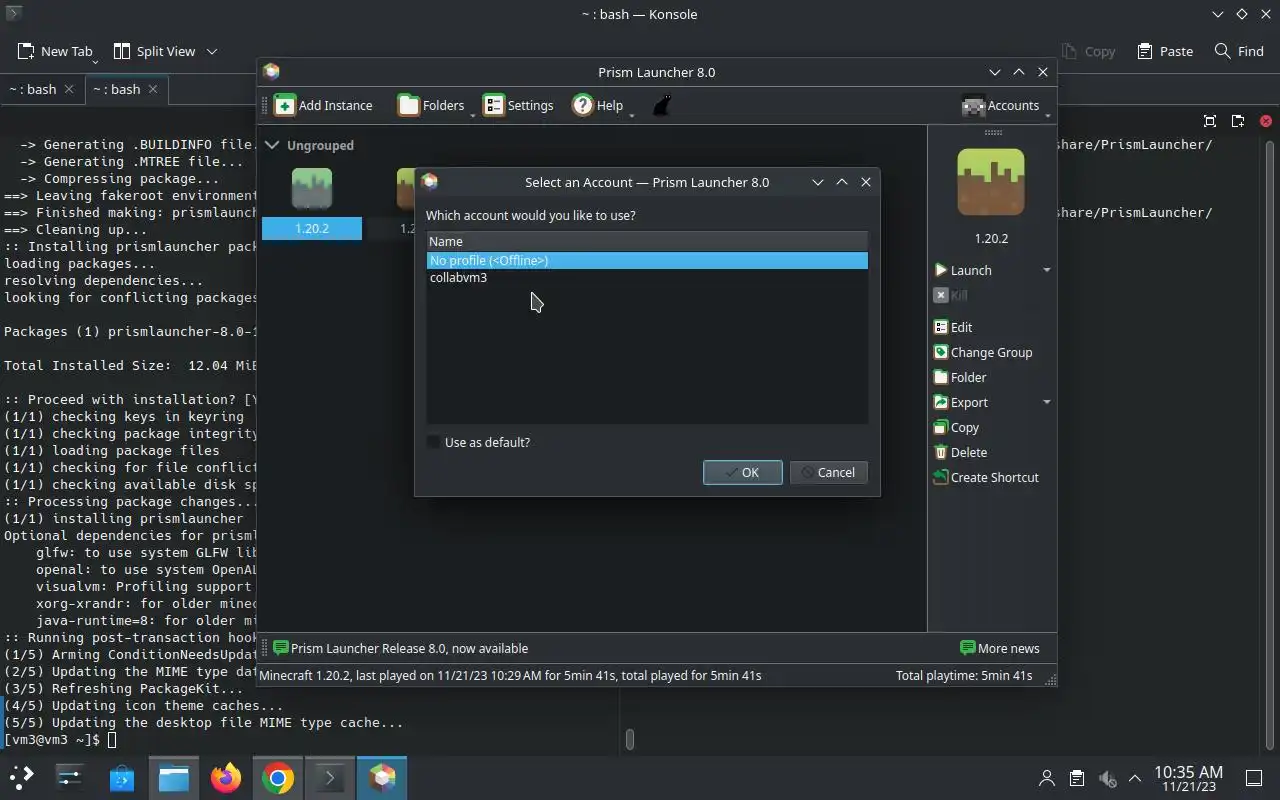Image resolution: width=1280 pixels, height=800 pixels.
Task: Open the More news button
Action: (1000, 648)
